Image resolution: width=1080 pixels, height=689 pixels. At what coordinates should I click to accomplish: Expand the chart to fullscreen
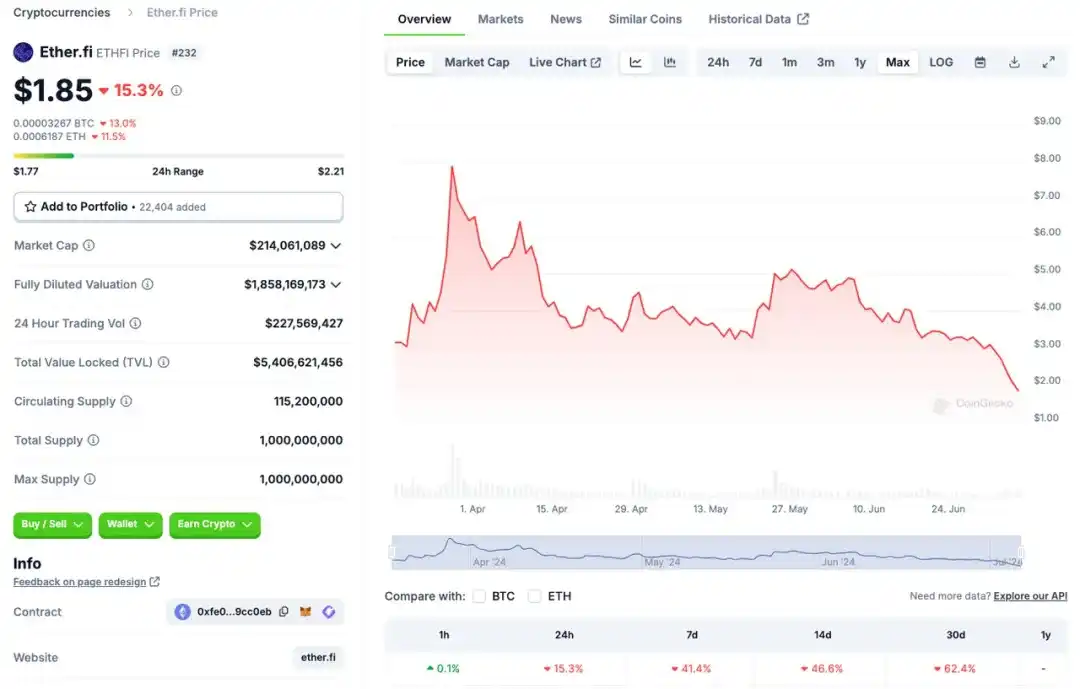pyautogui.click(x=1048, y=62)
